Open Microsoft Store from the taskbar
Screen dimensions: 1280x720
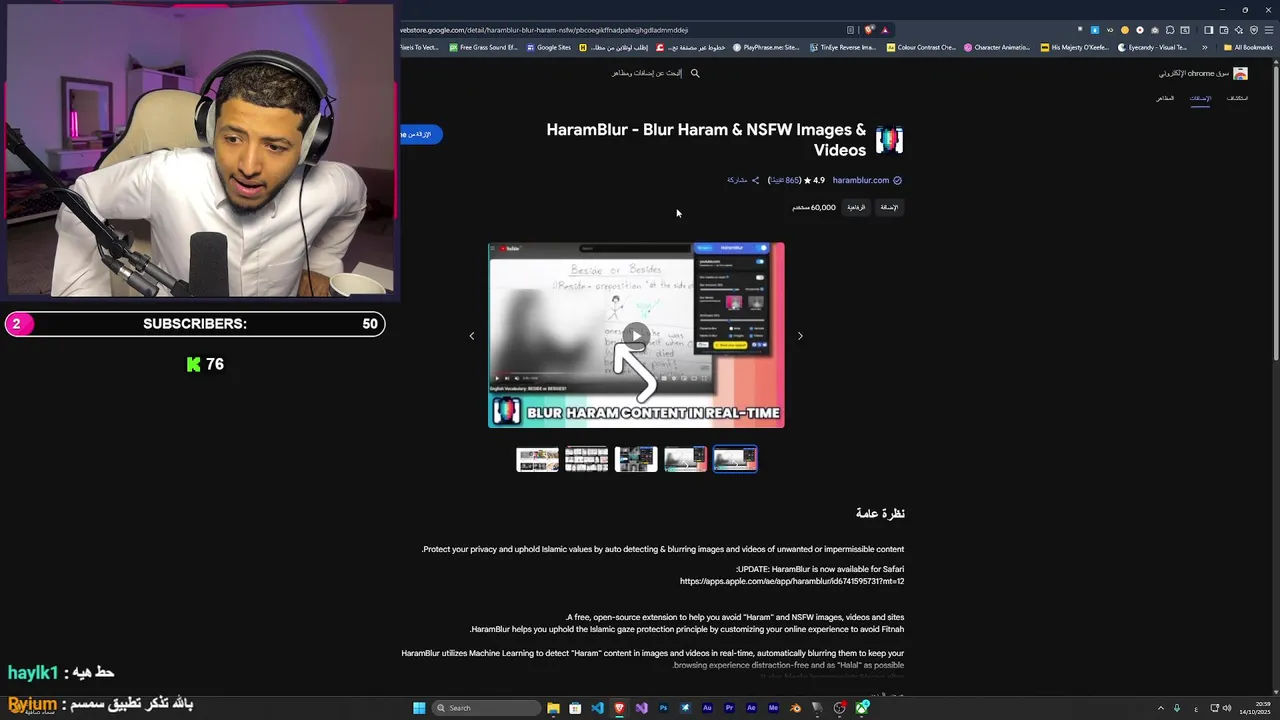point(575,708)
